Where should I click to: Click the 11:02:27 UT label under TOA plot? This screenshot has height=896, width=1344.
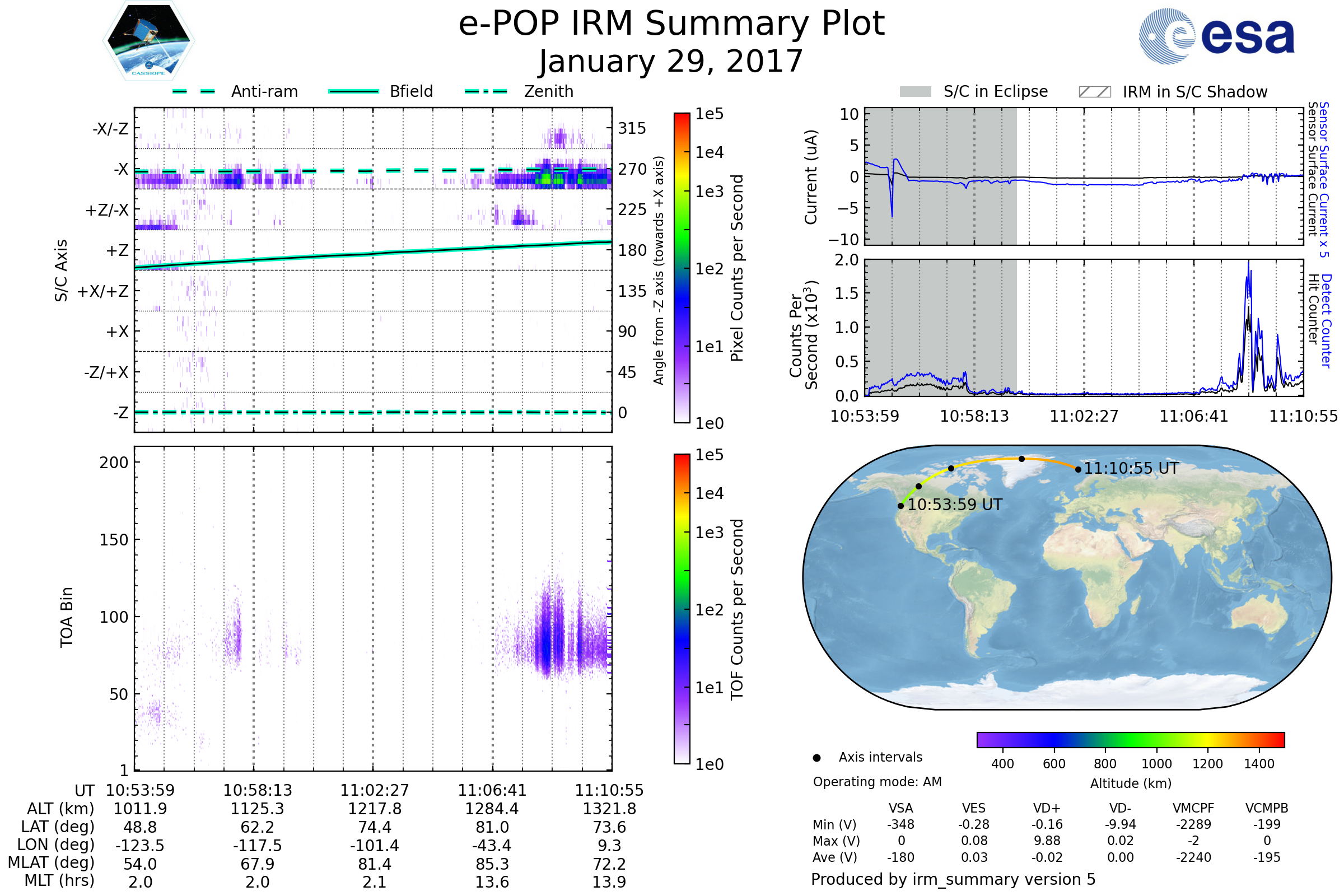[374, 790]
